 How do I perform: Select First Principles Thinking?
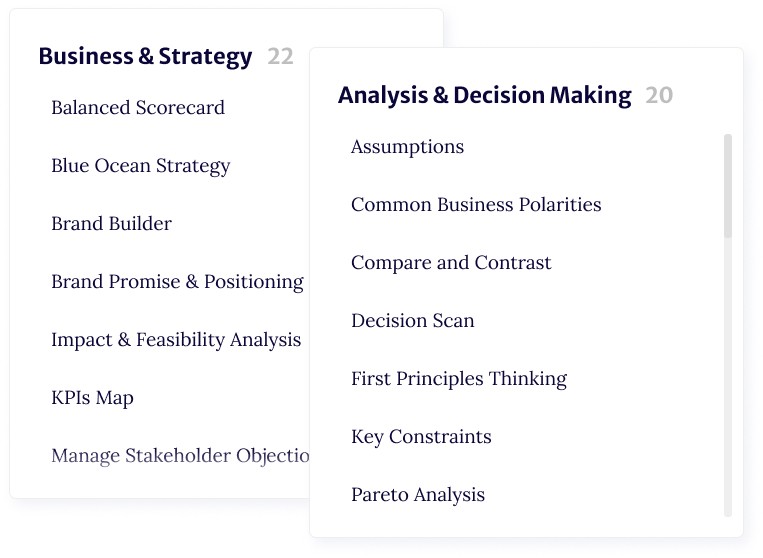tap(459, 379)
